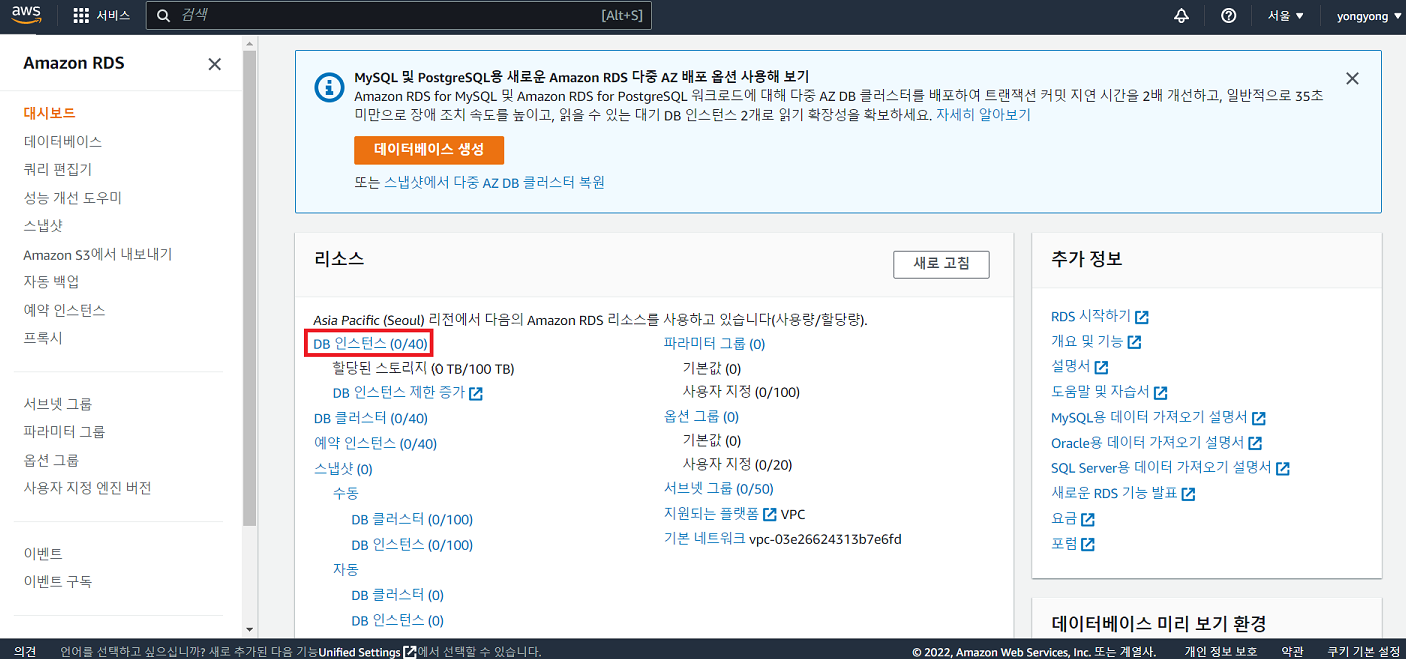This screenshot has height=659, width=1406.
Task: Open 스냅샷 in the sidebar
Action: coord(43,226)
